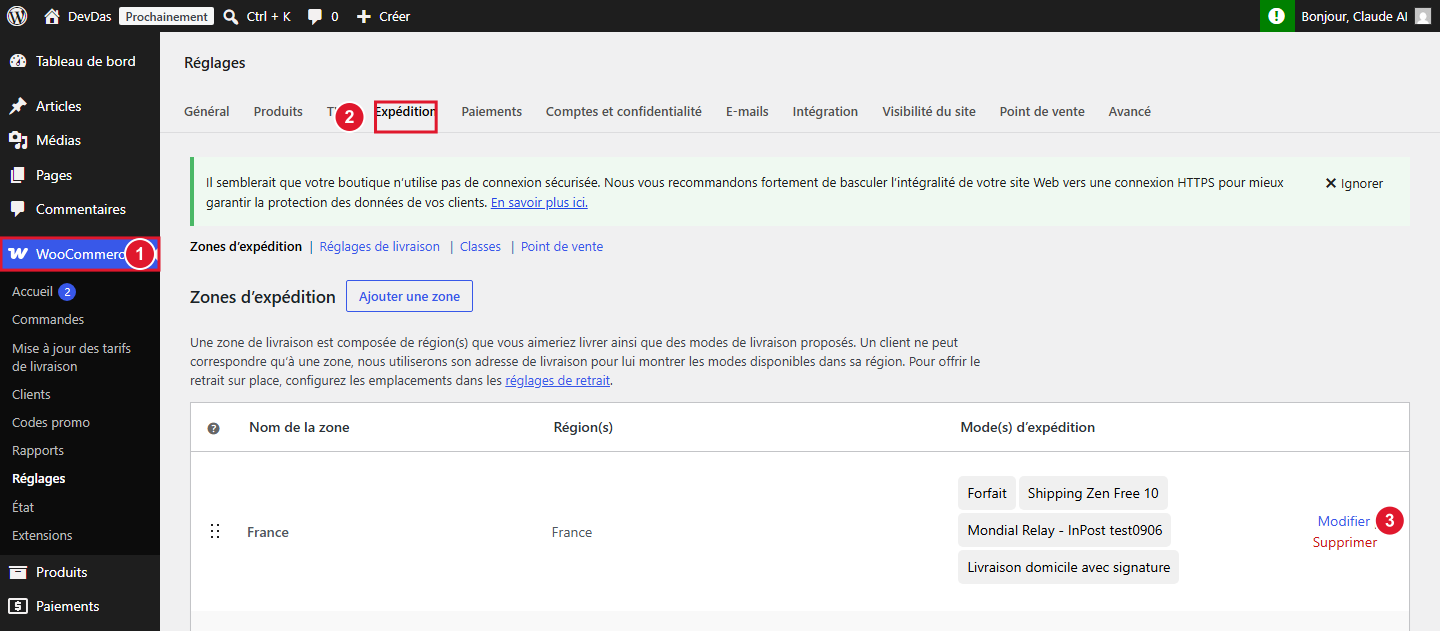This screenshot has width=1440, height=631.
Task: Open Réglages submenu item
Action: pyautogui.click(x=39, y=479)
